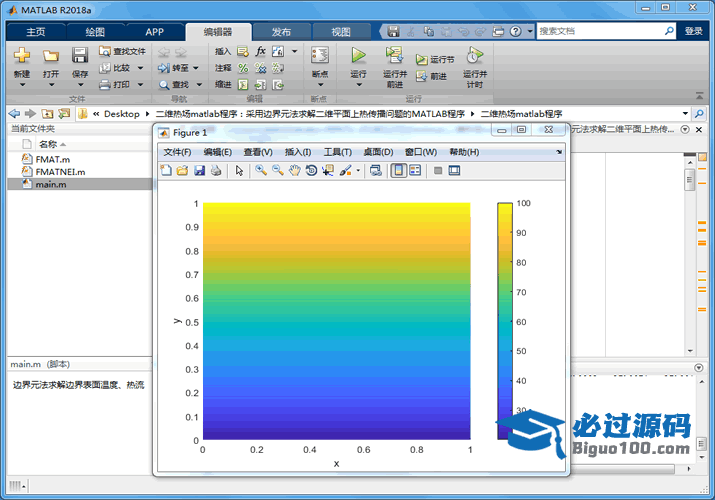This screenshot has width=715, height=500.
Task: Select the Zoom Out tool in Figure 1
Action: click(278, 170)
